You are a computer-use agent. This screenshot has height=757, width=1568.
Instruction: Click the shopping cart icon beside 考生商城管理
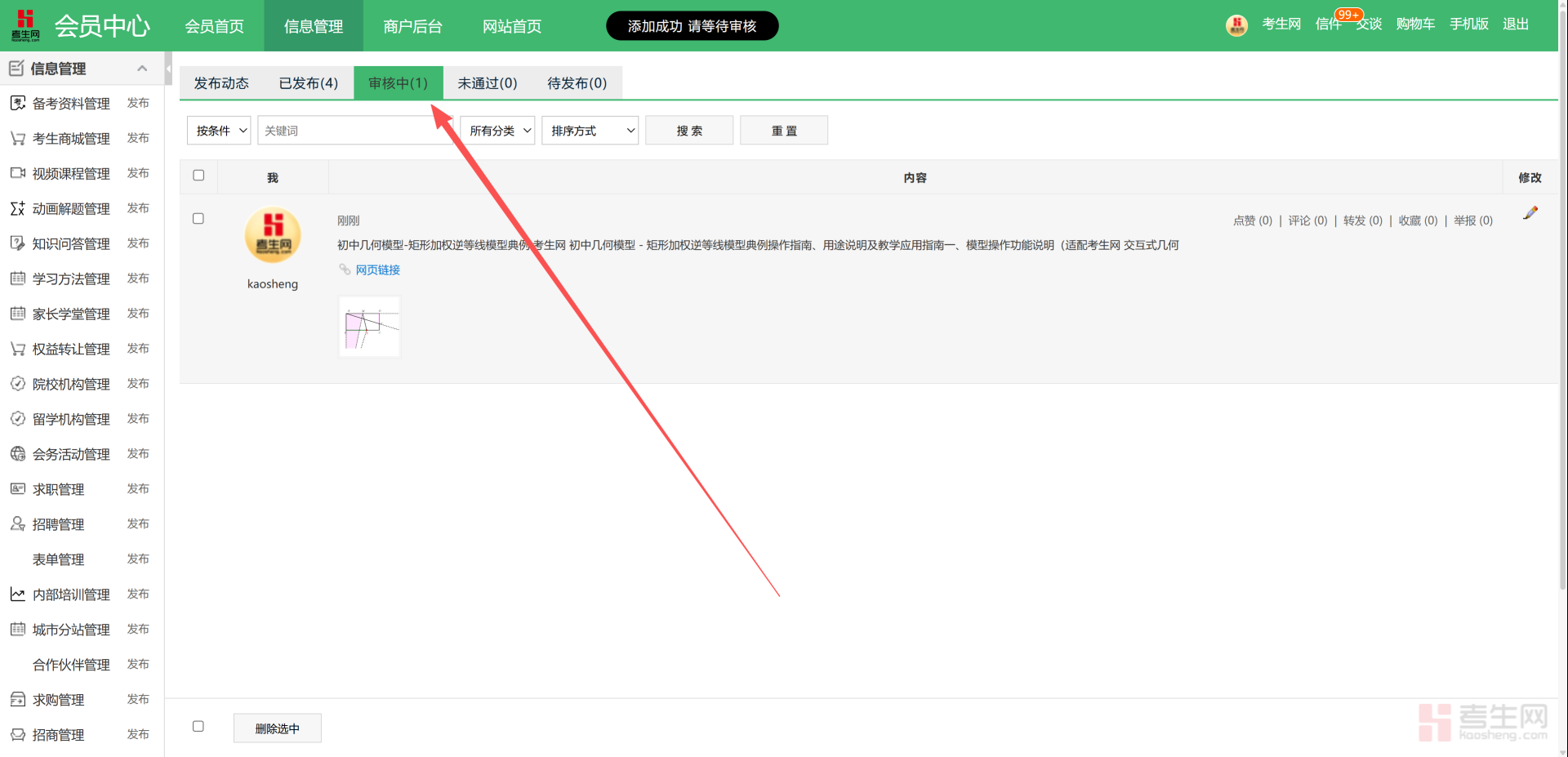pyautogui.click(x=17, y=138)
